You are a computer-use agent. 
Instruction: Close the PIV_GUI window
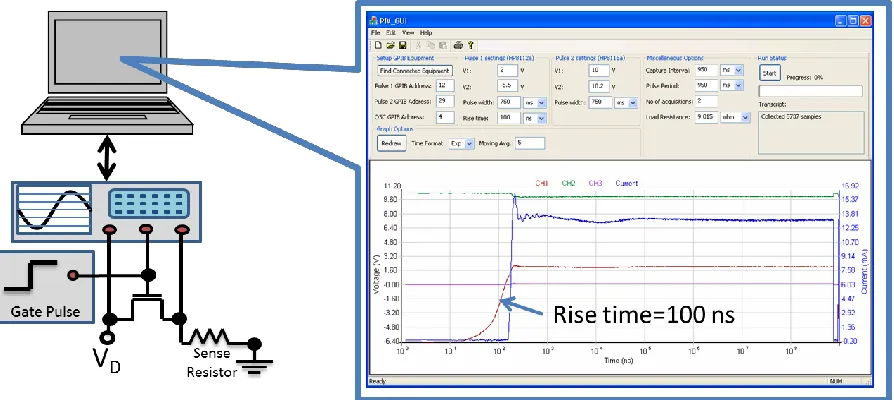point(866,21)
